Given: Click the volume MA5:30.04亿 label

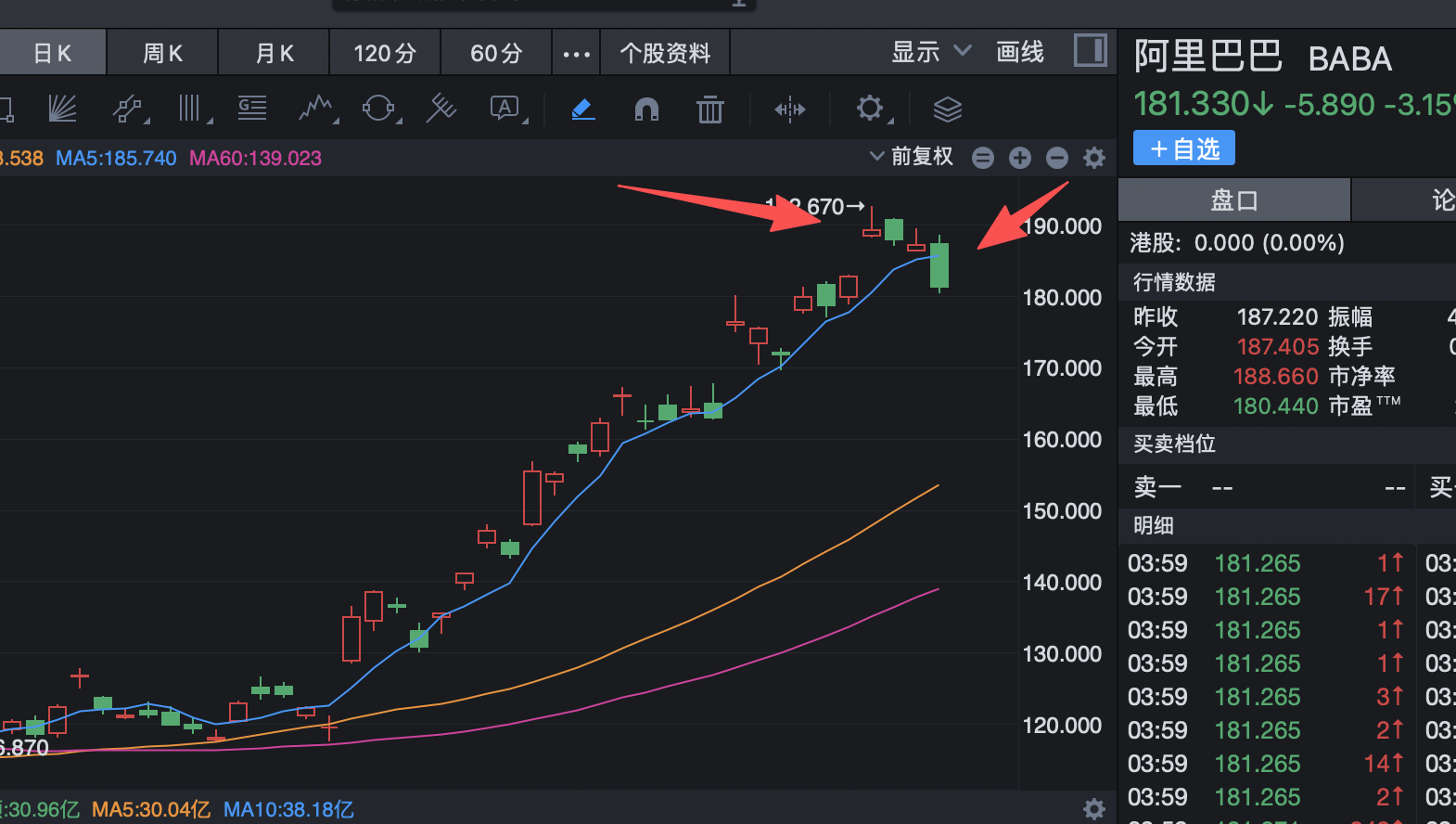Looking at the screenshot, I should [151, 810].
